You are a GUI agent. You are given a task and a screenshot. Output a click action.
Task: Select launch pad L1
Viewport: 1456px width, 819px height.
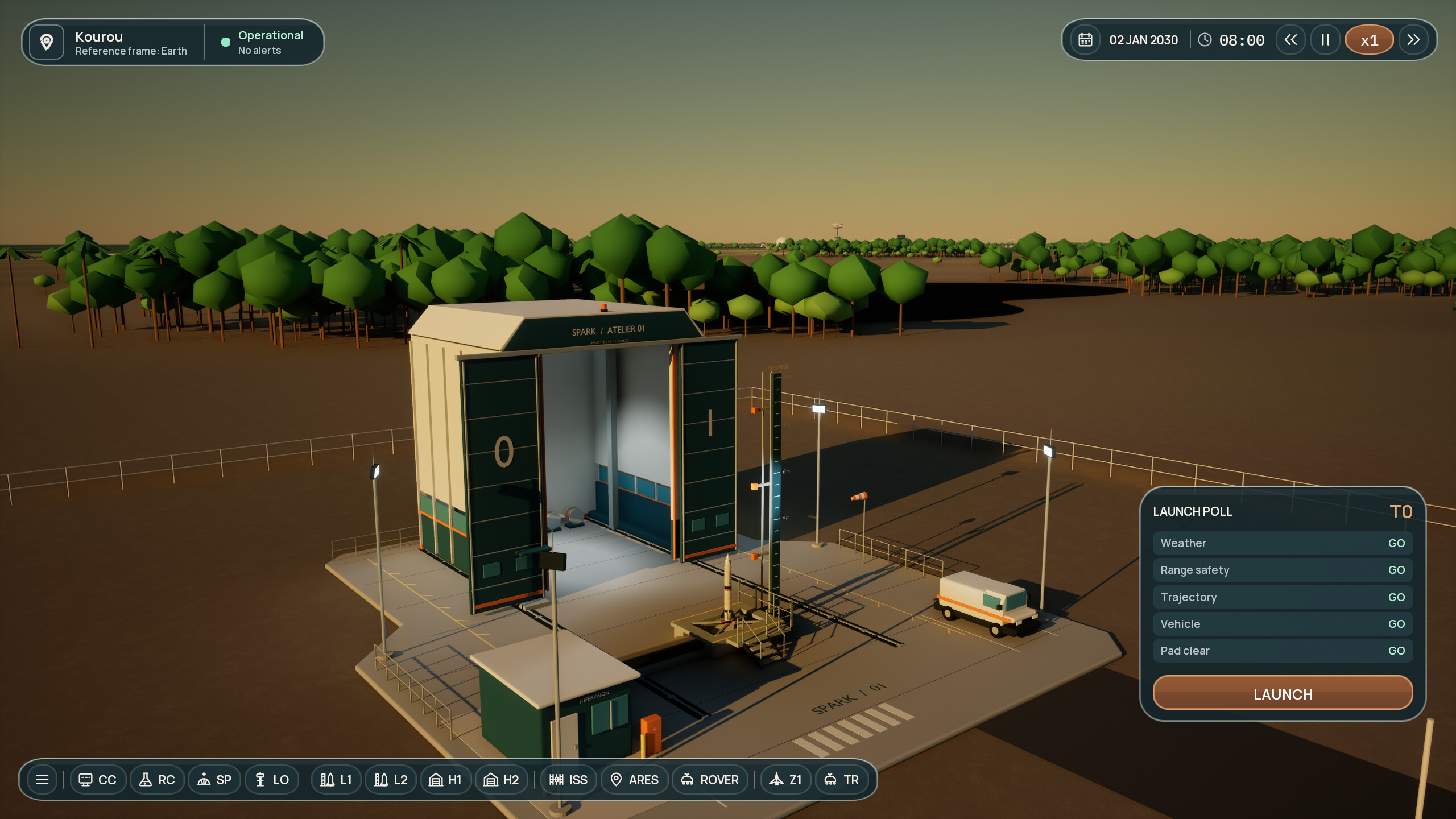(336, 779)
